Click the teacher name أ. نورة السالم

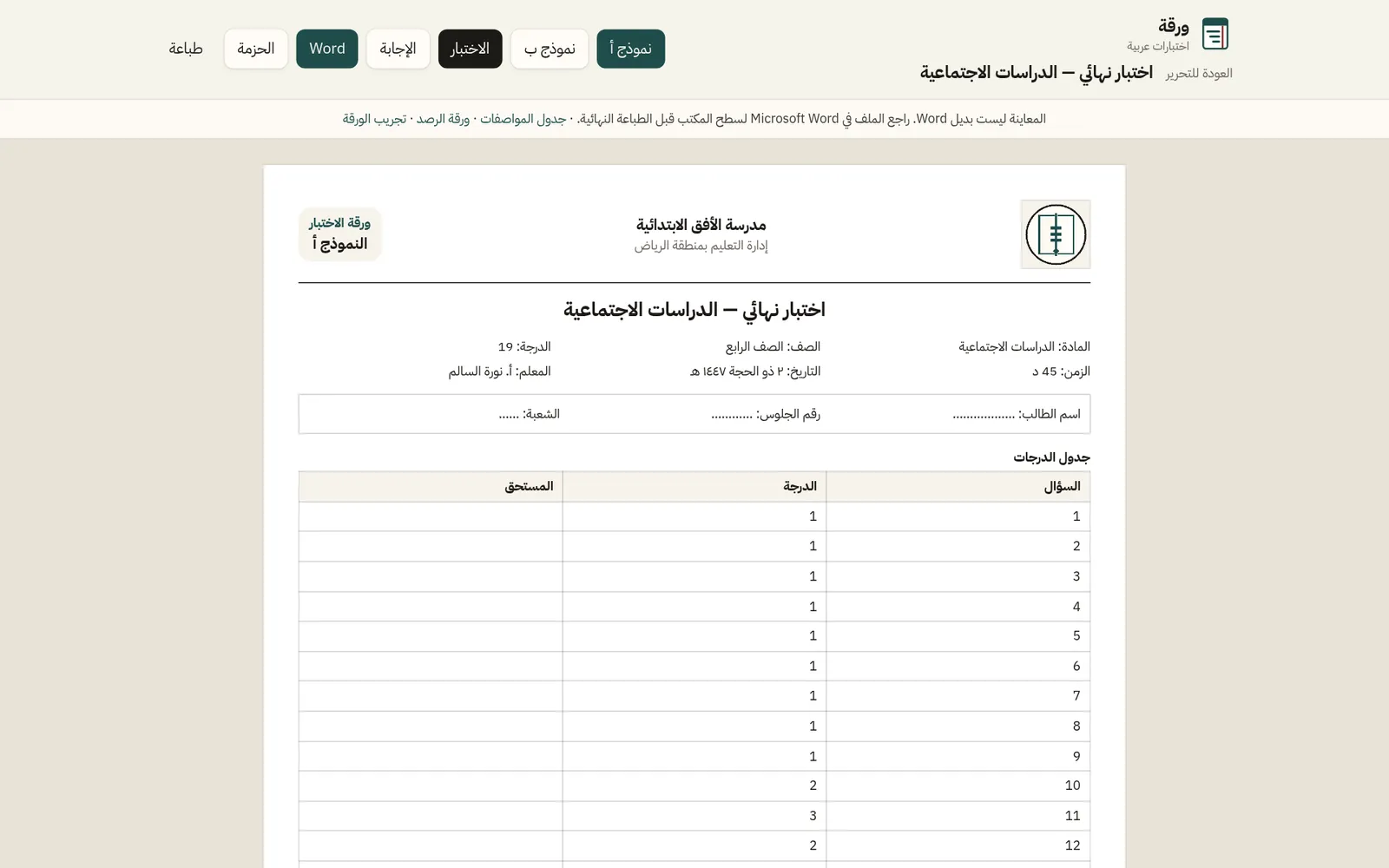480,372
